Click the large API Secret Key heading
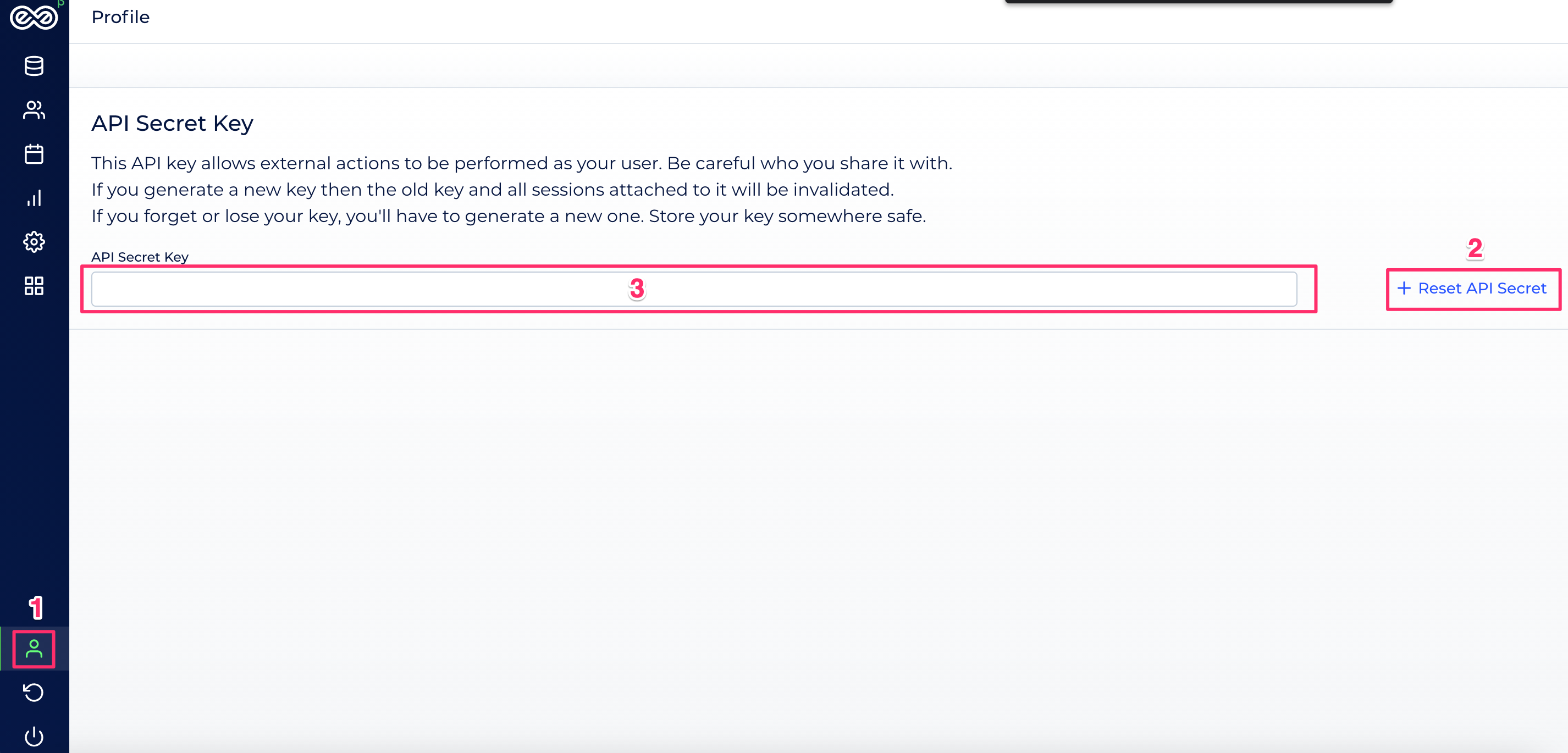Viewport: 1568px width, 753px height. (x=172, y=124)
